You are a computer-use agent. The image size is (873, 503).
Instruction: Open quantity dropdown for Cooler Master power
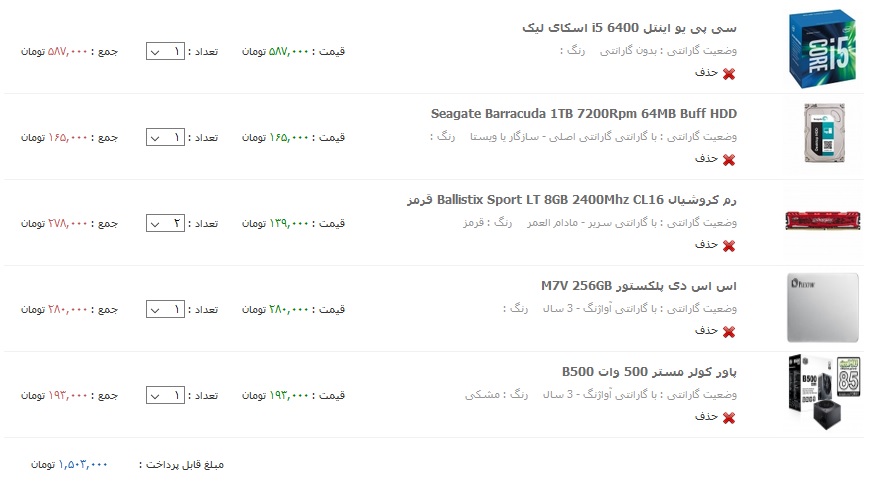coord(165,395)
